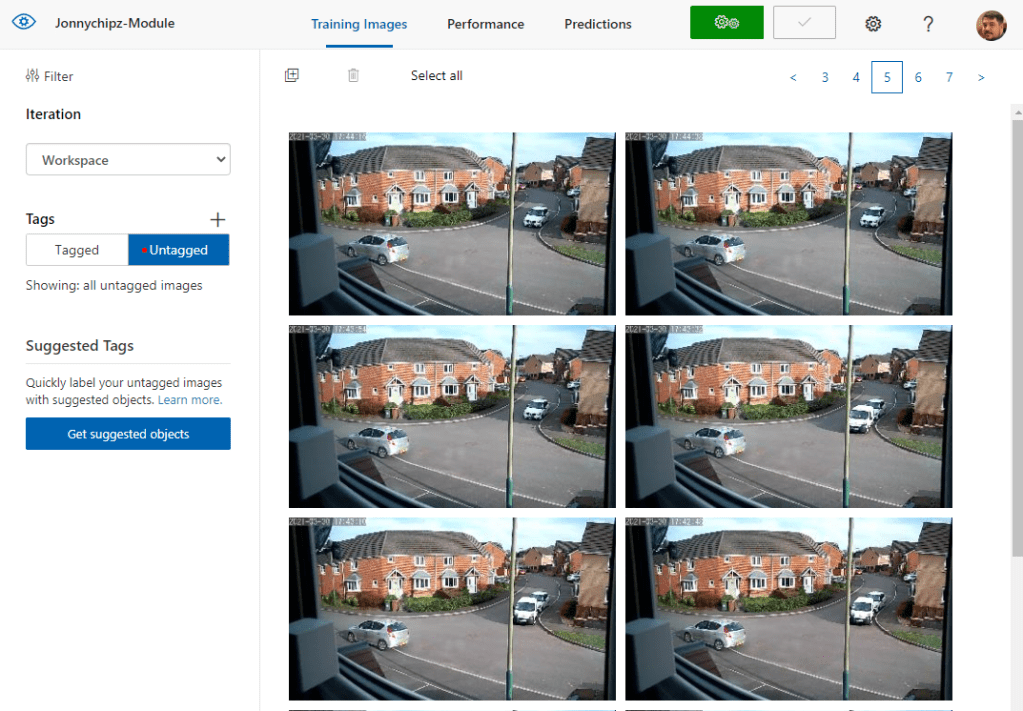Click the Quick Test checkmark button
Viewport: 1023px width, 711px height.
(x=803, y=23)
